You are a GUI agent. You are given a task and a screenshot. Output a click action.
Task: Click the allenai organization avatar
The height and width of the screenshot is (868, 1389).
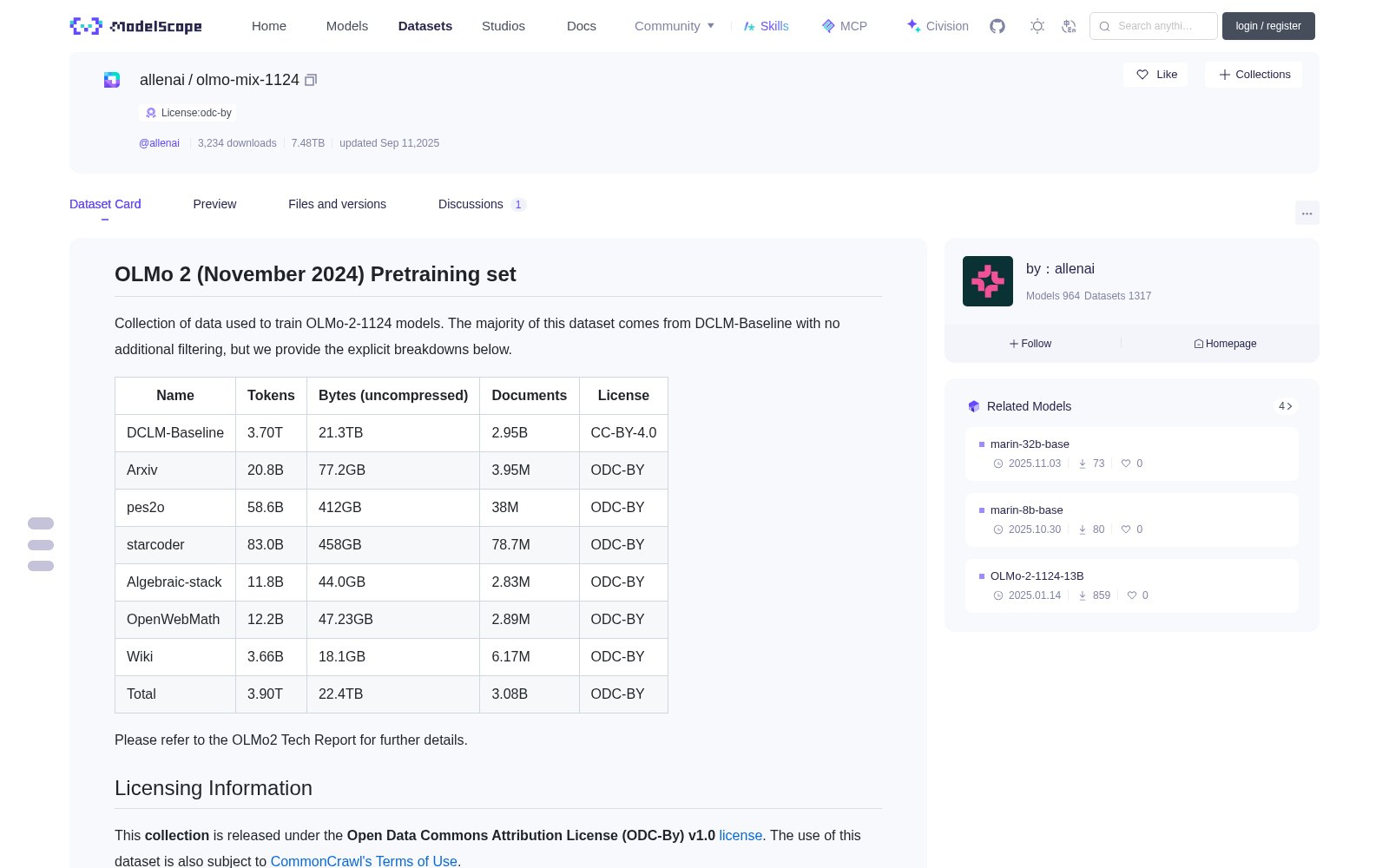(x=988, y=281)
